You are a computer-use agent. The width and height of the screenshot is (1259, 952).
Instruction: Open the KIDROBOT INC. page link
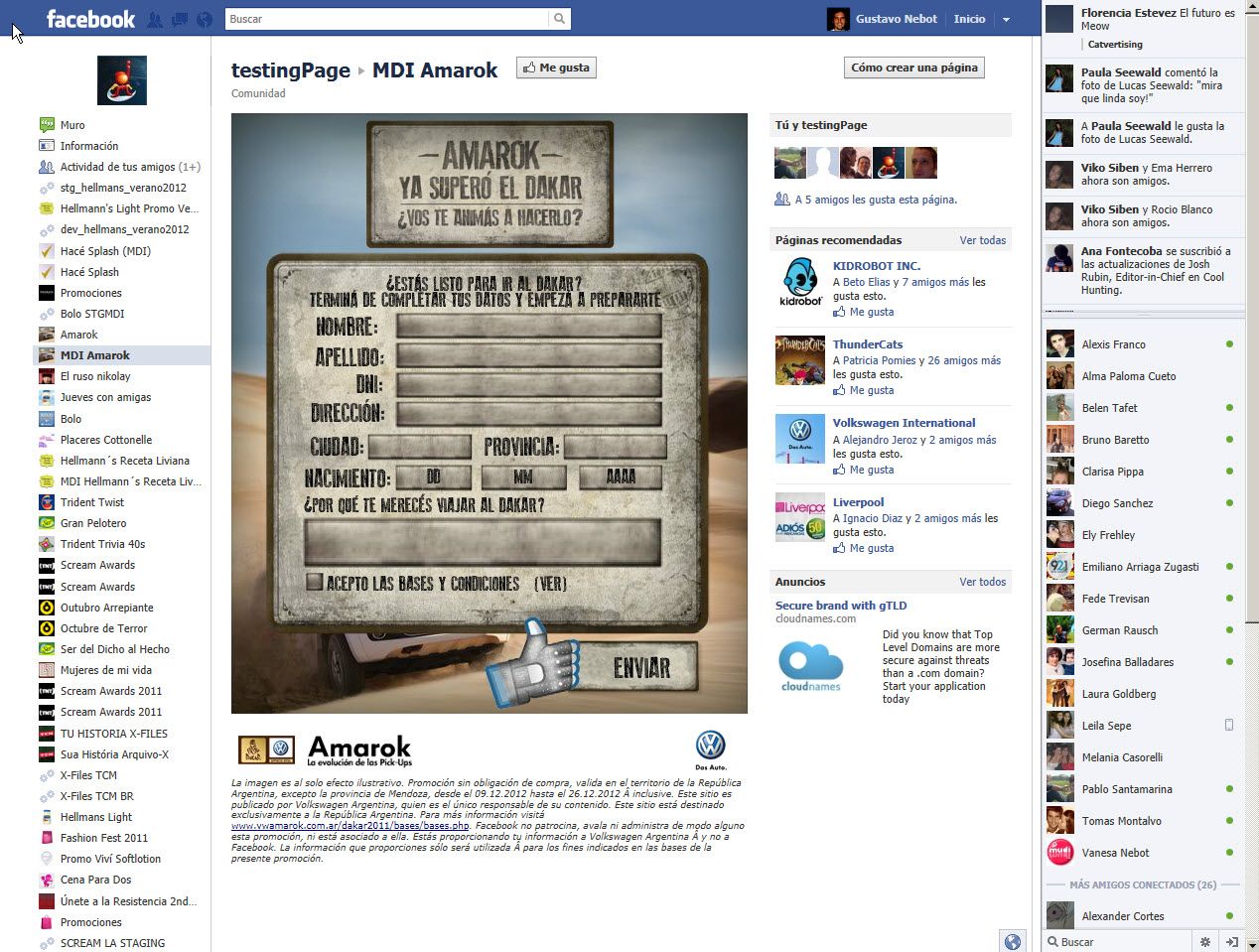tap(877, 266)
